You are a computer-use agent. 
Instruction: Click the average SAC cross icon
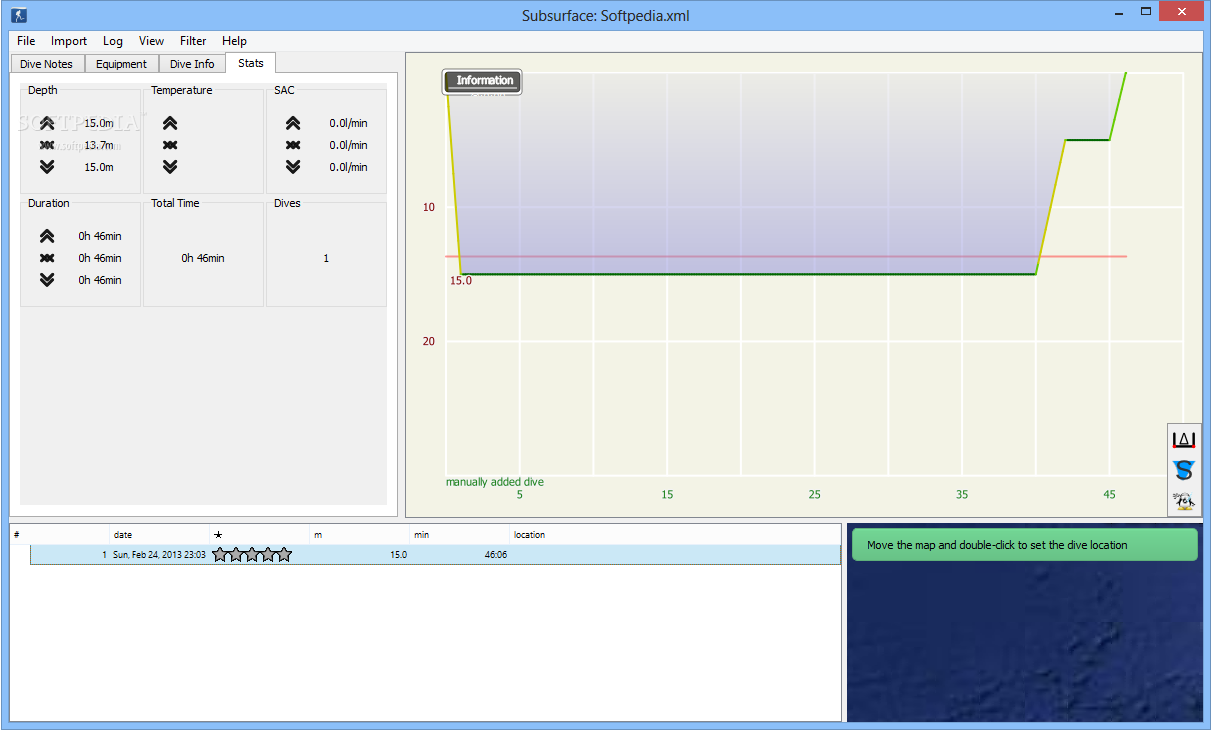coord(293,145)
